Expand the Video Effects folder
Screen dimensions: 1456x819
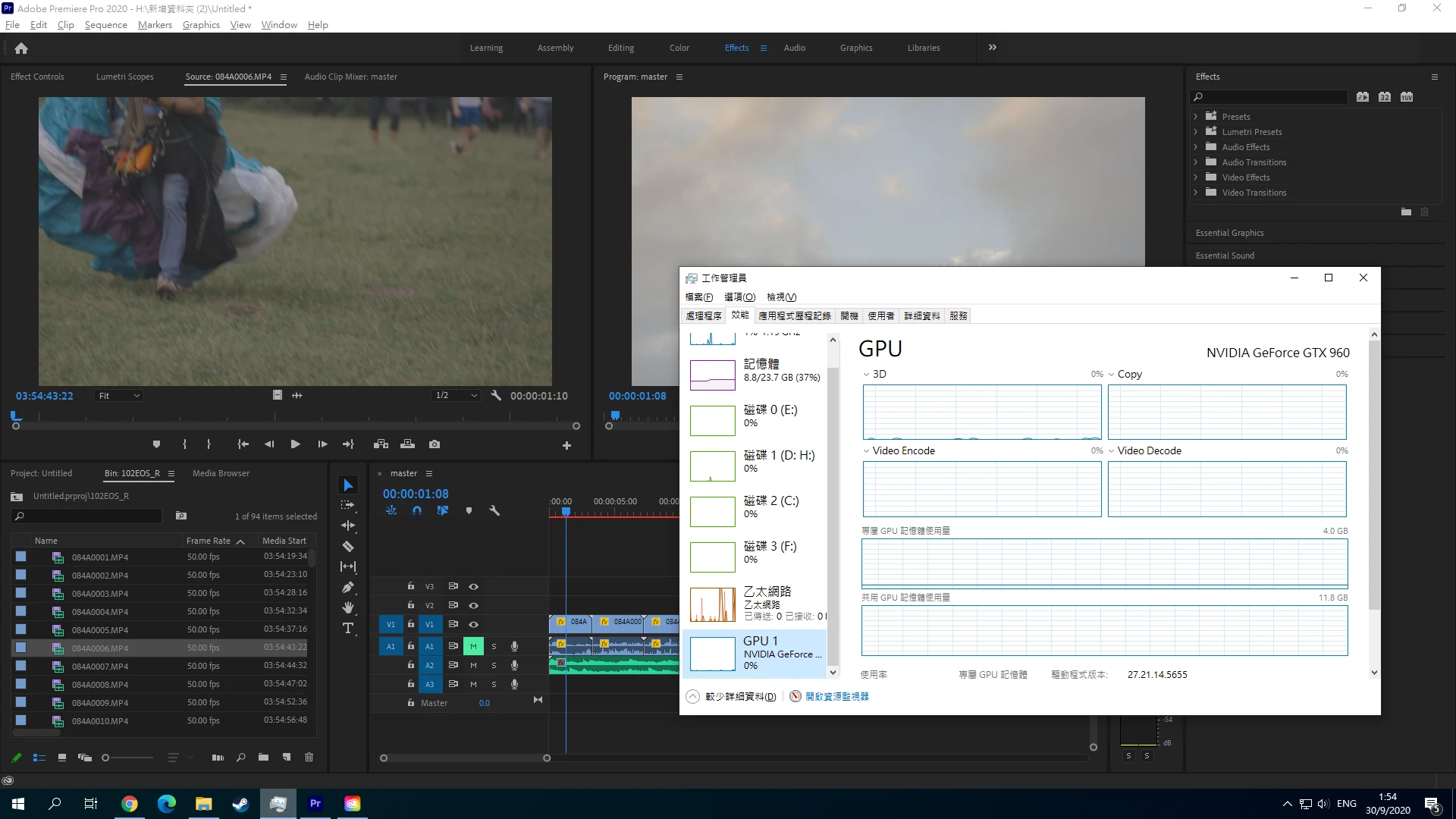[1197, 177]
